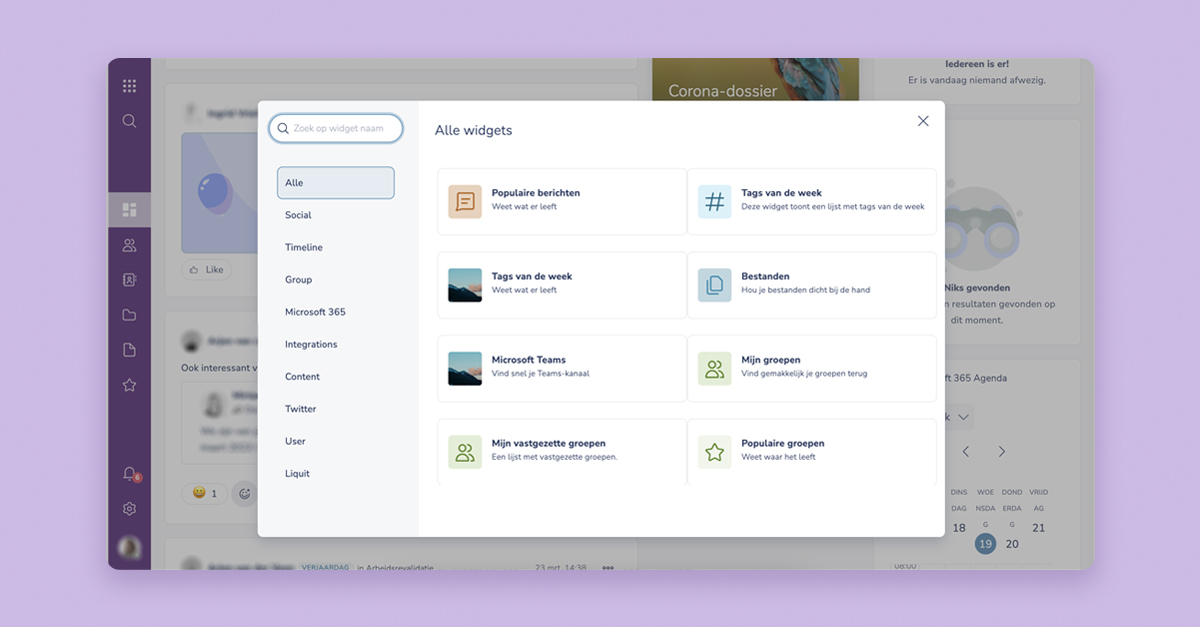The width and height of the screenshot is (1200, 627).
Task: Click the hashtag icon of Tags van de week
Action: tap(714, 202)
